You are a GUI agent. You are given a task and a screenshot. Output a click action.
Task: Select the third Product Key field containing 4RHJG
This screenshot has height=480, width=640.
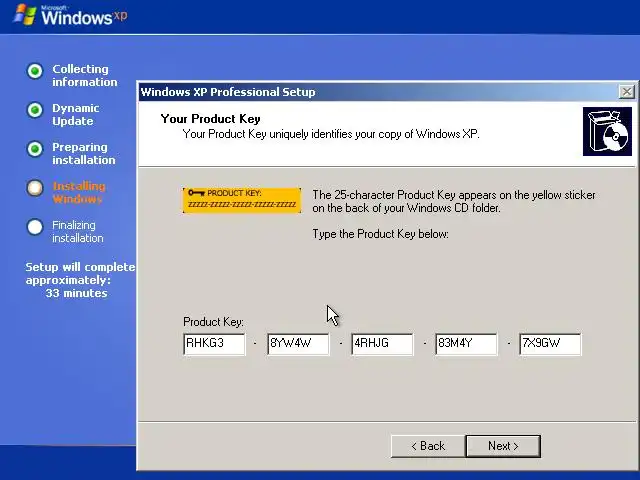pos(382,344)
